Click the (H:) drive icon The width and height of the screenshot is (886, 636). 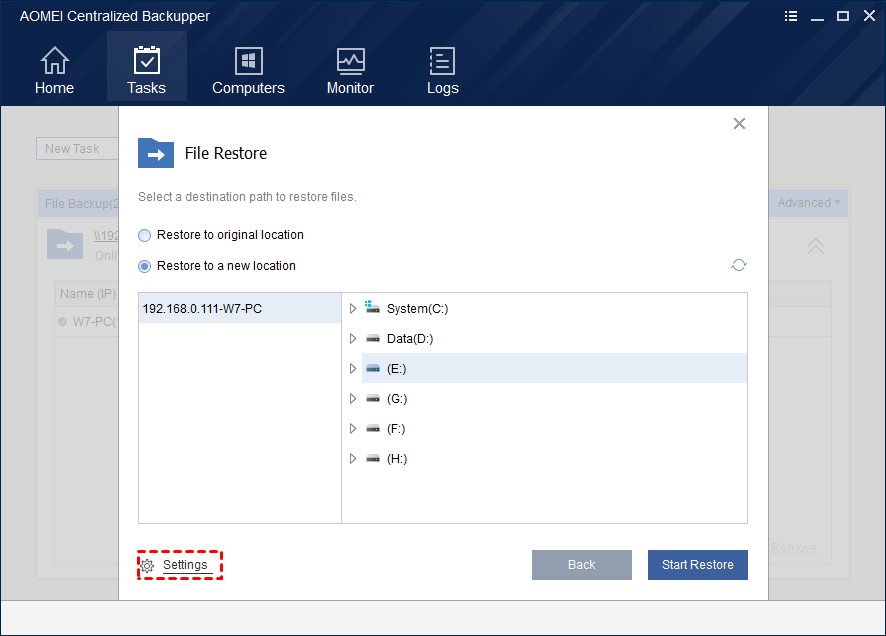[372, 458]
